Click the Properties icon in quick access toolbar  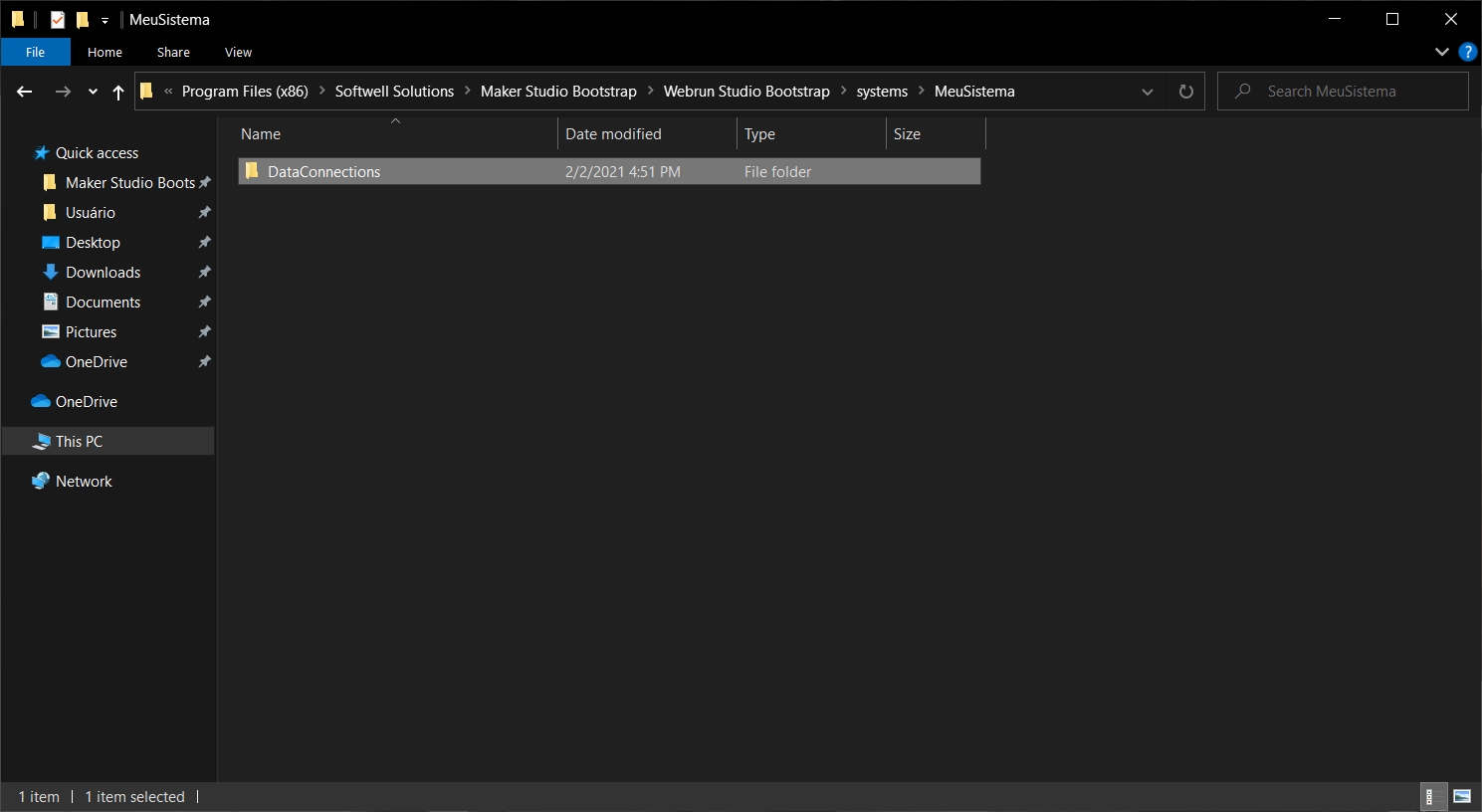[x=58, y=20]
